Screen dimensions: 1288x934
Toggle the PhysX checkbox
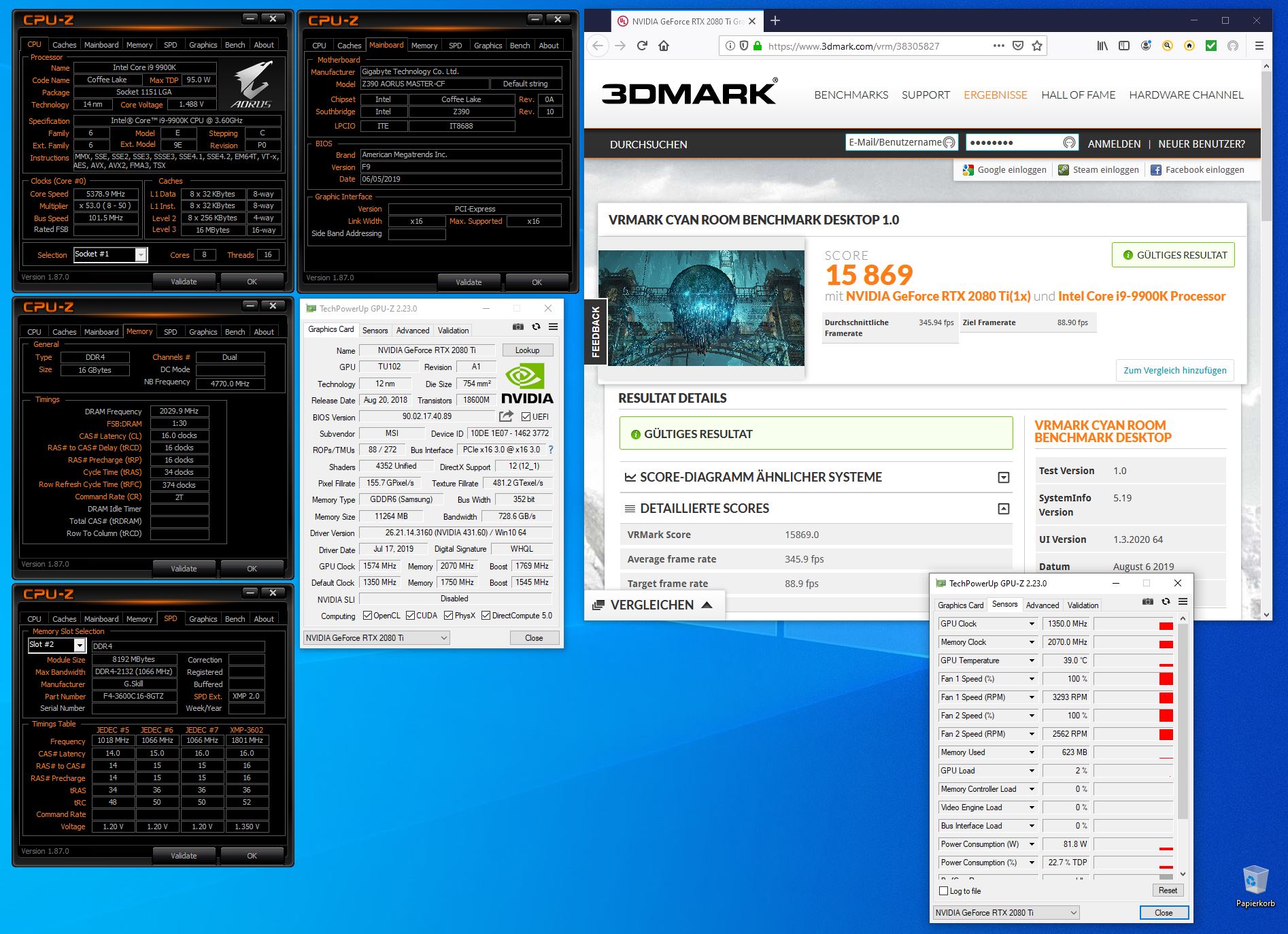448,616
